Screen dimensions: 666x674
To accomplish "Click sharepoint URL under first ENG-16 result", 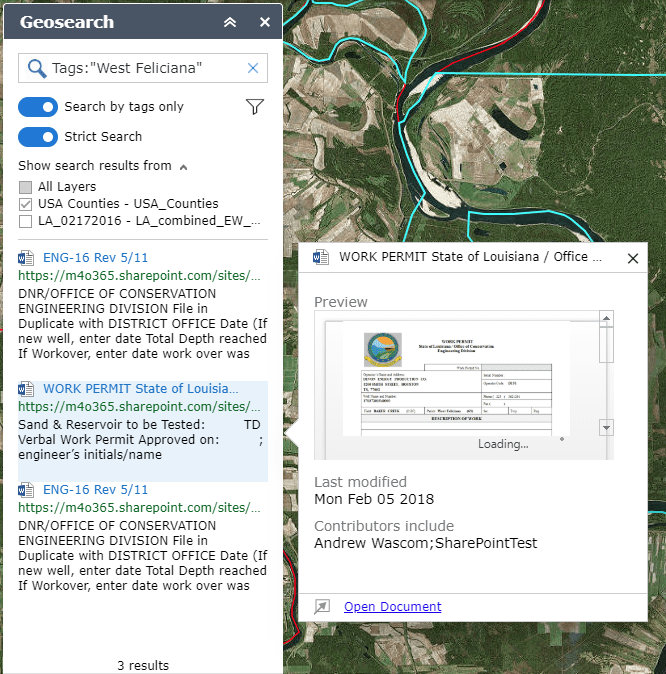I will (139, 276).
